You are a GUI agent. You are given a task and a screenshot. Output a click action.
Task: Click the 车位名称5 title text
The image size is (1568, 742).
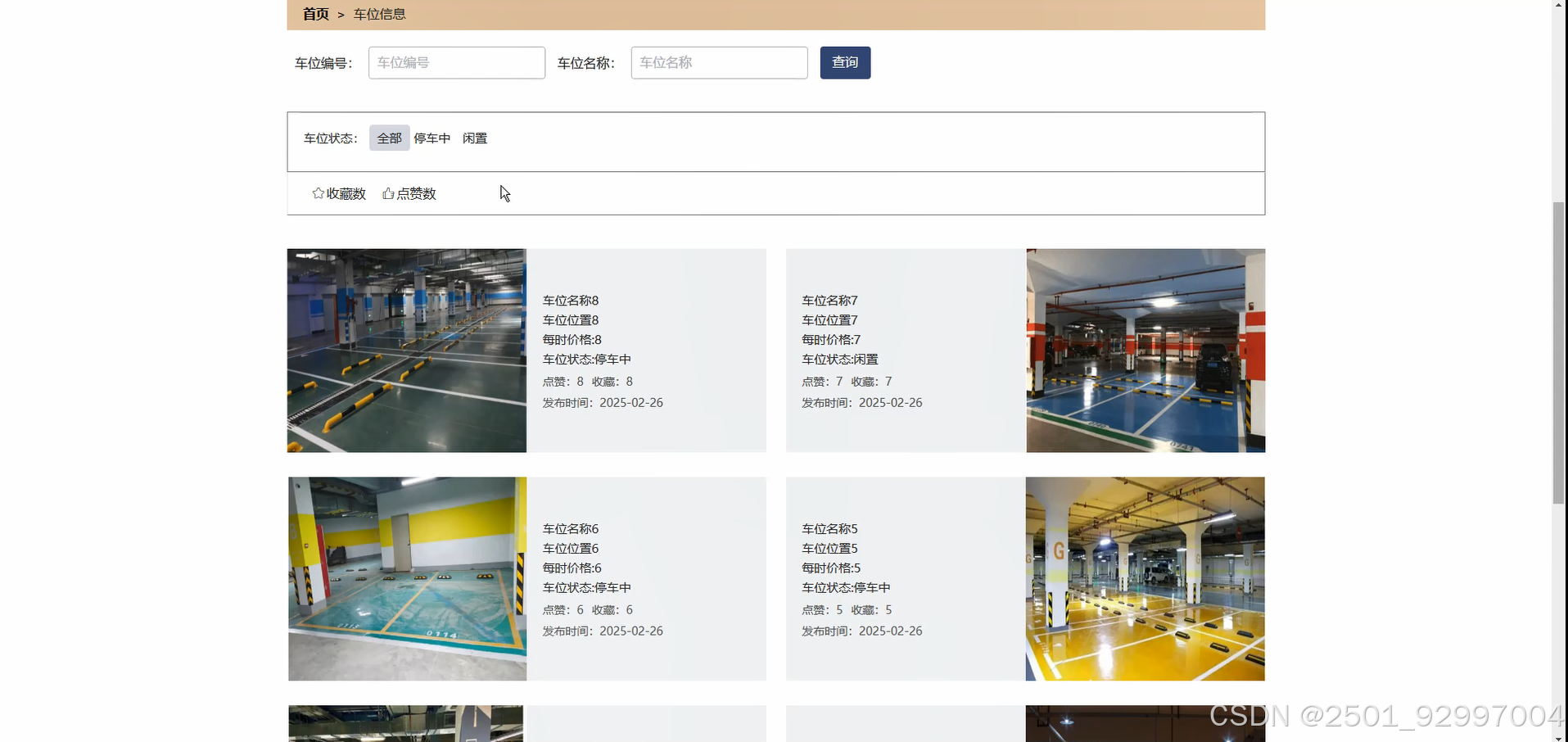[829, 529]
